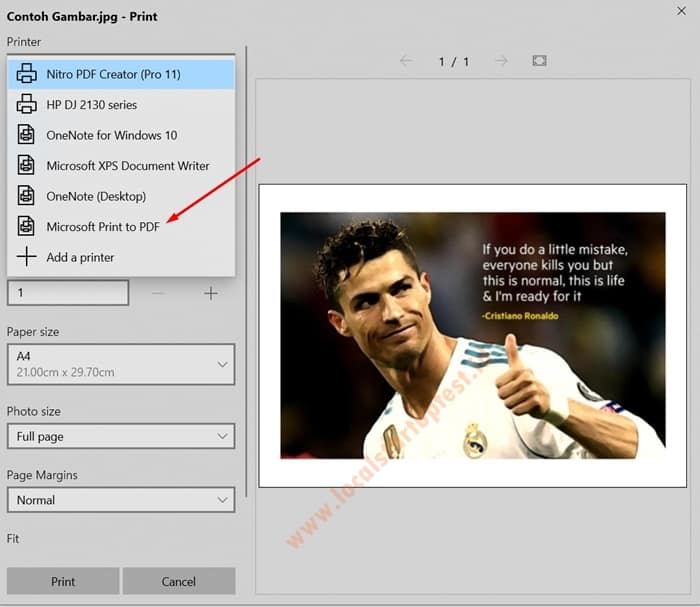Viewport: 700px width, 607px height.
Task: Click the left panel vertical scrollbar
Action: click(246, 271)
